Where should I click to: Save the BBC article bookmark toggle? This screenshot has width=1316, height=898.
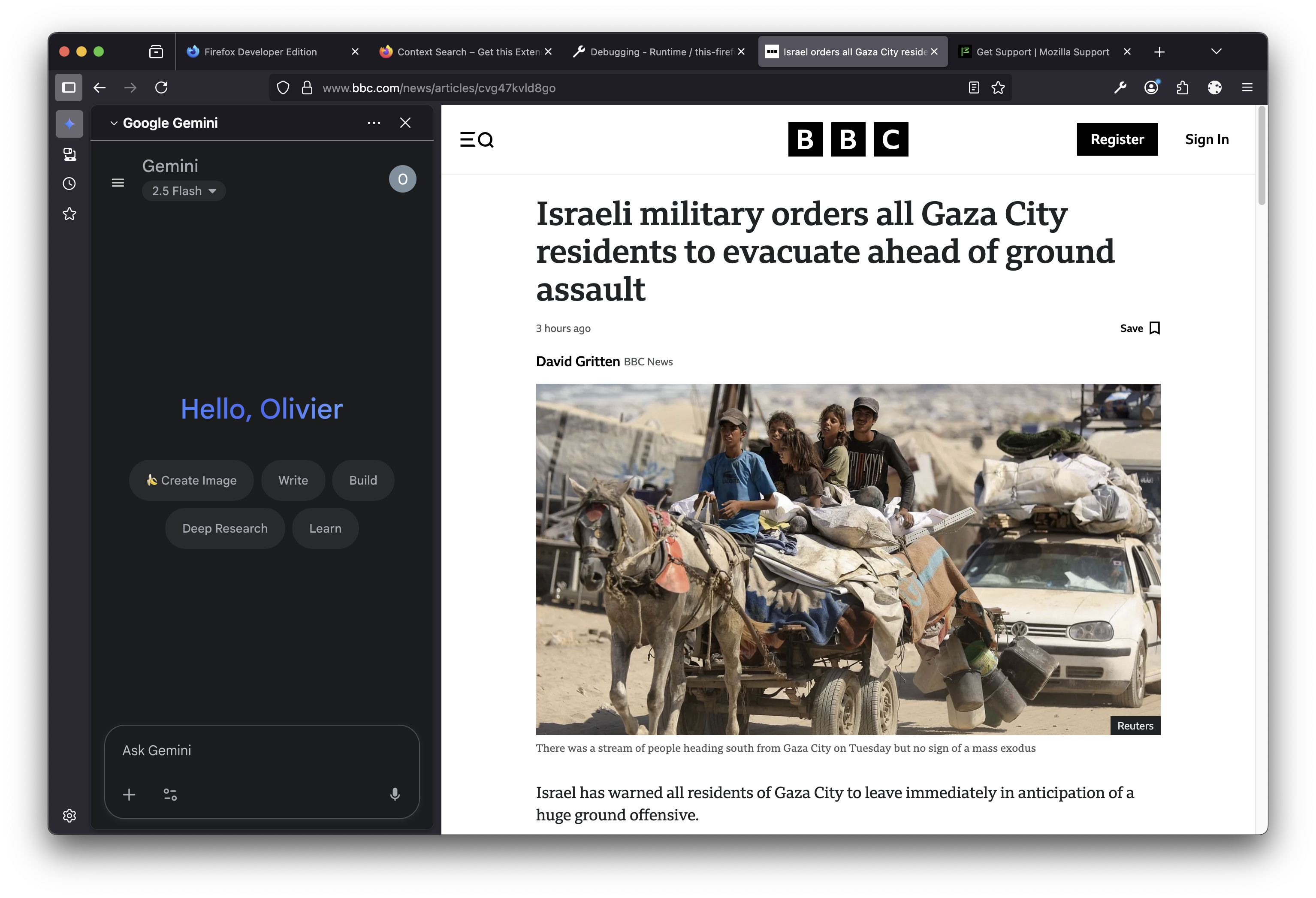pos(1140,328)
